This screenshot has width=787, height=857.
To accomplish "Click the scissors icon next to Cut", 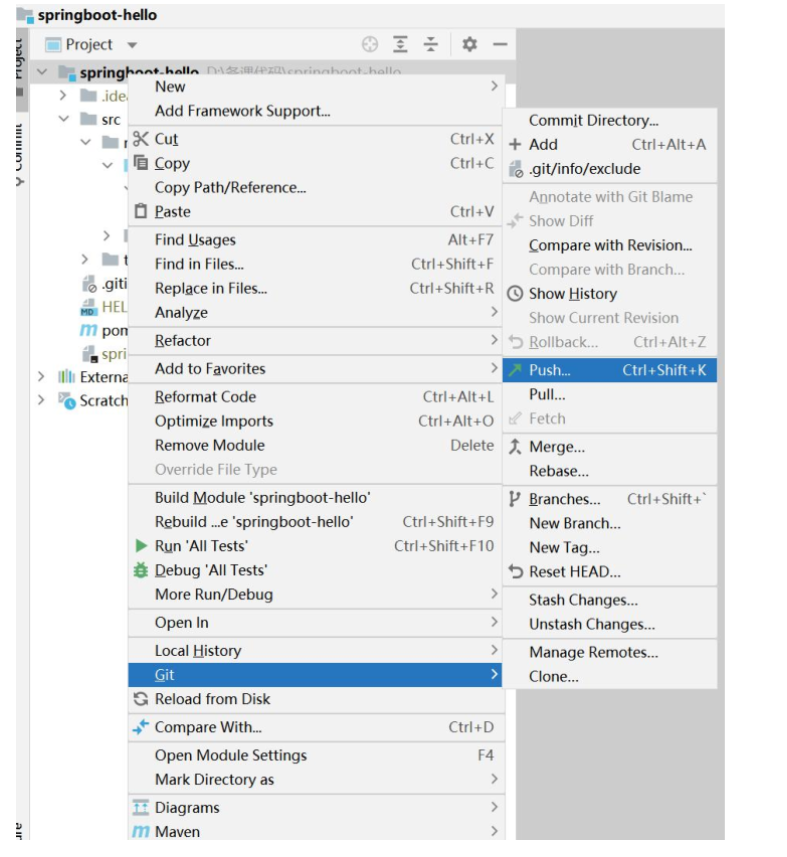I will [x=141, y=139].
